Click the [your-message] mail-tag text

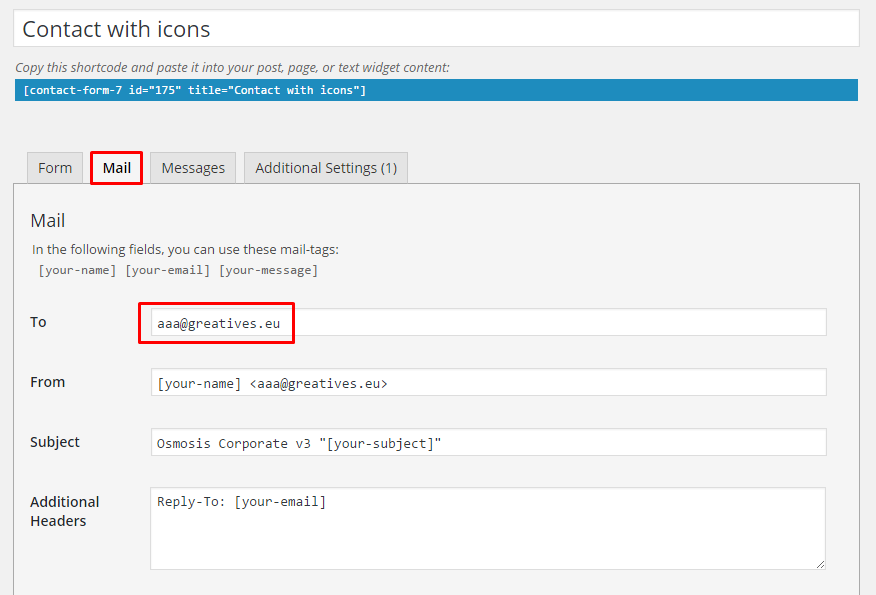(x=268, y=270)
